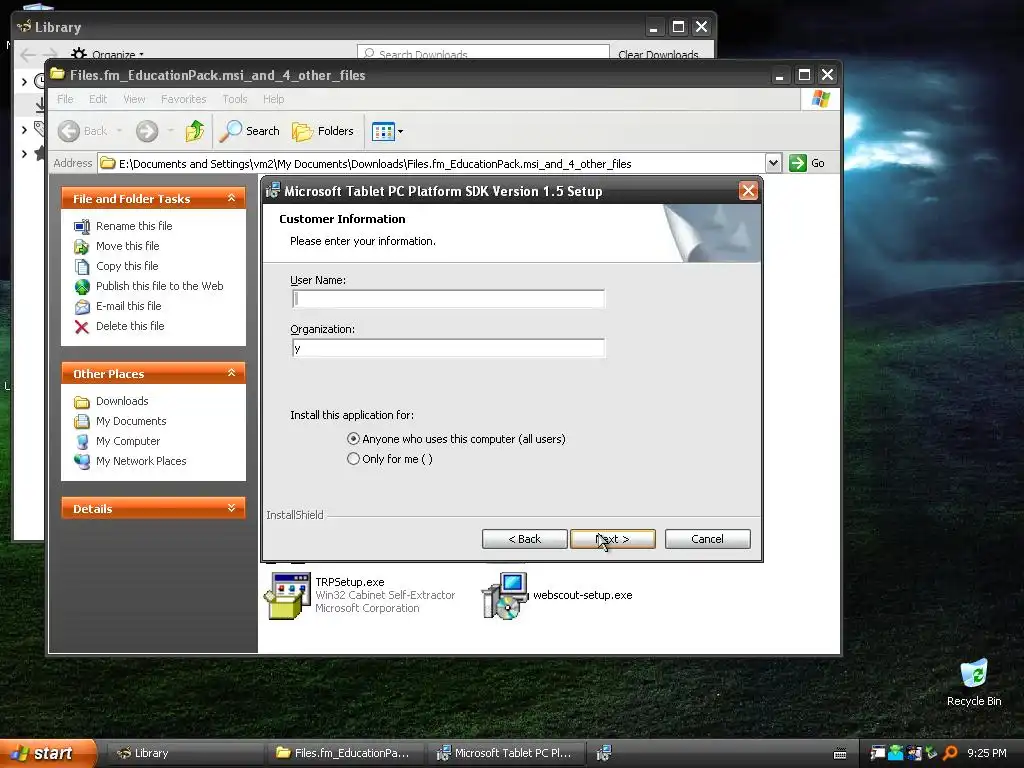Click the Go button beside address bar

click(x=807, y=163)
